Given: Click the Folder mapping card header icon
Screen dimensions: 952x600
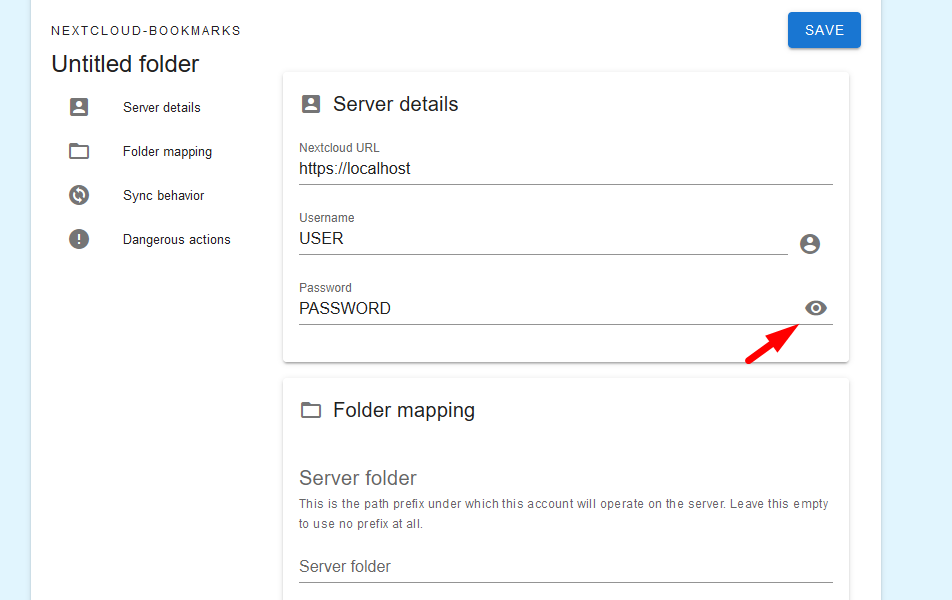Looking at the screenshot, I should (x=311, y=410).
